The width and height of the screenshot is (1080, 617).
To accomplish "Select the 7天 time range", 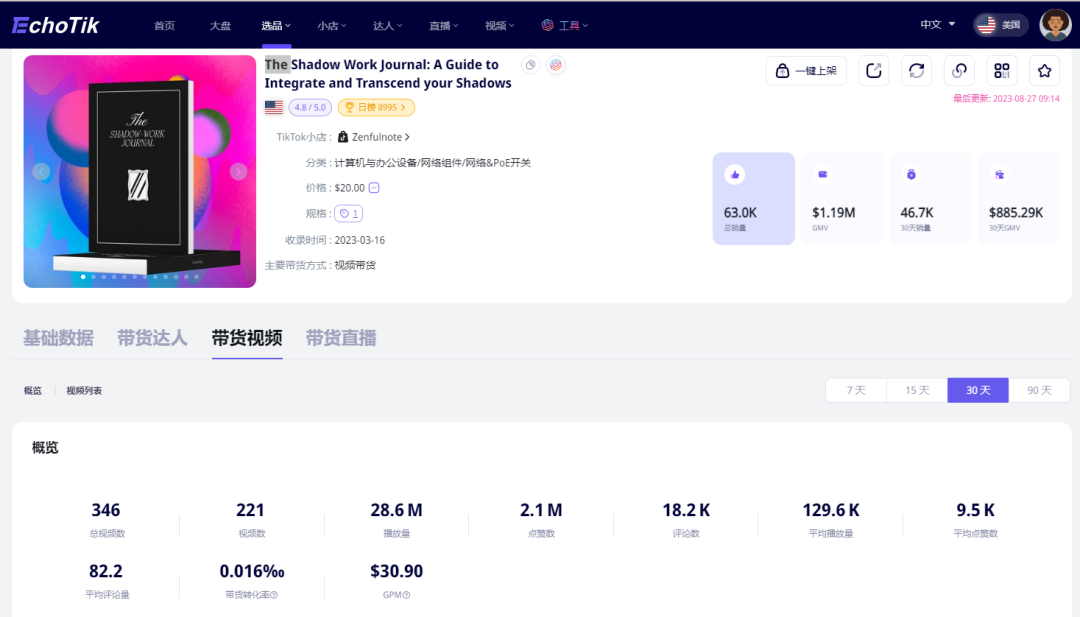I will tap(856, 390).
